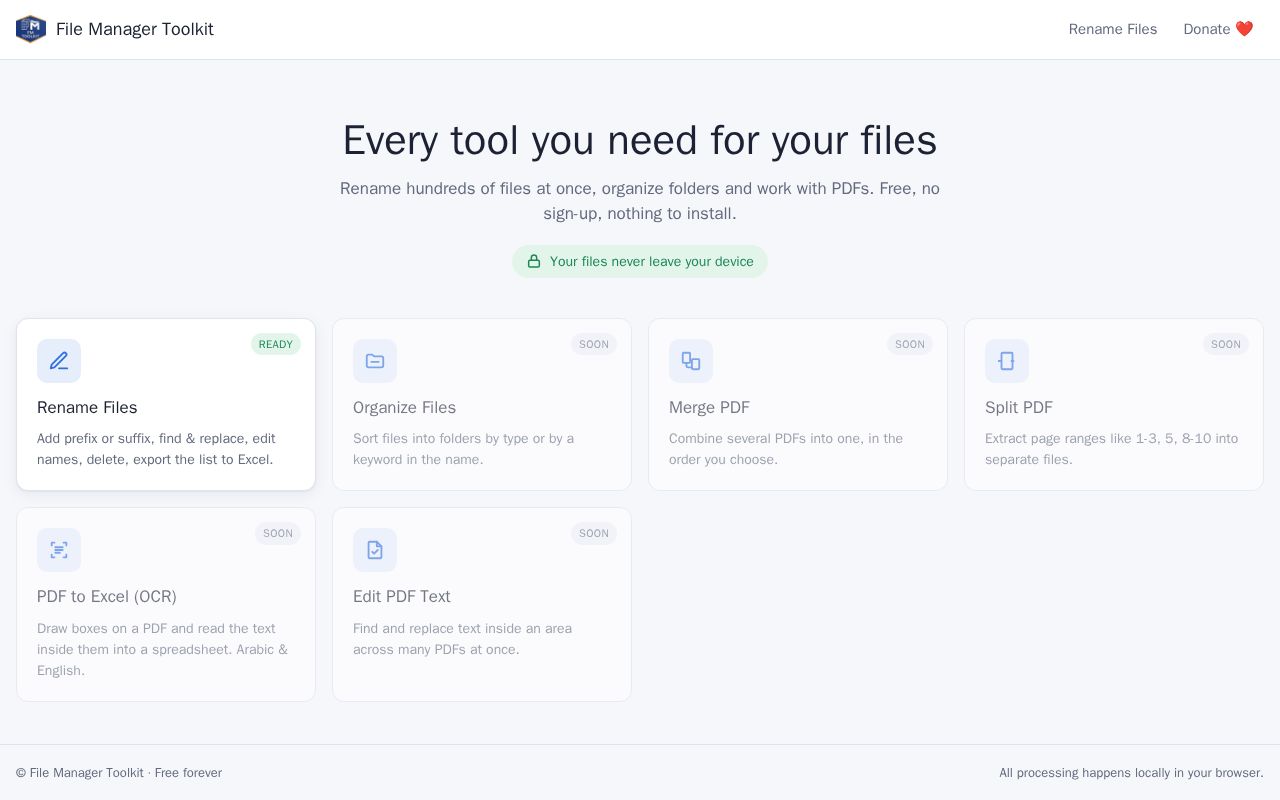Click the 'Rename hundreds of files at once' subtitle
This screenshot has width=1280, height=800.
640,201
